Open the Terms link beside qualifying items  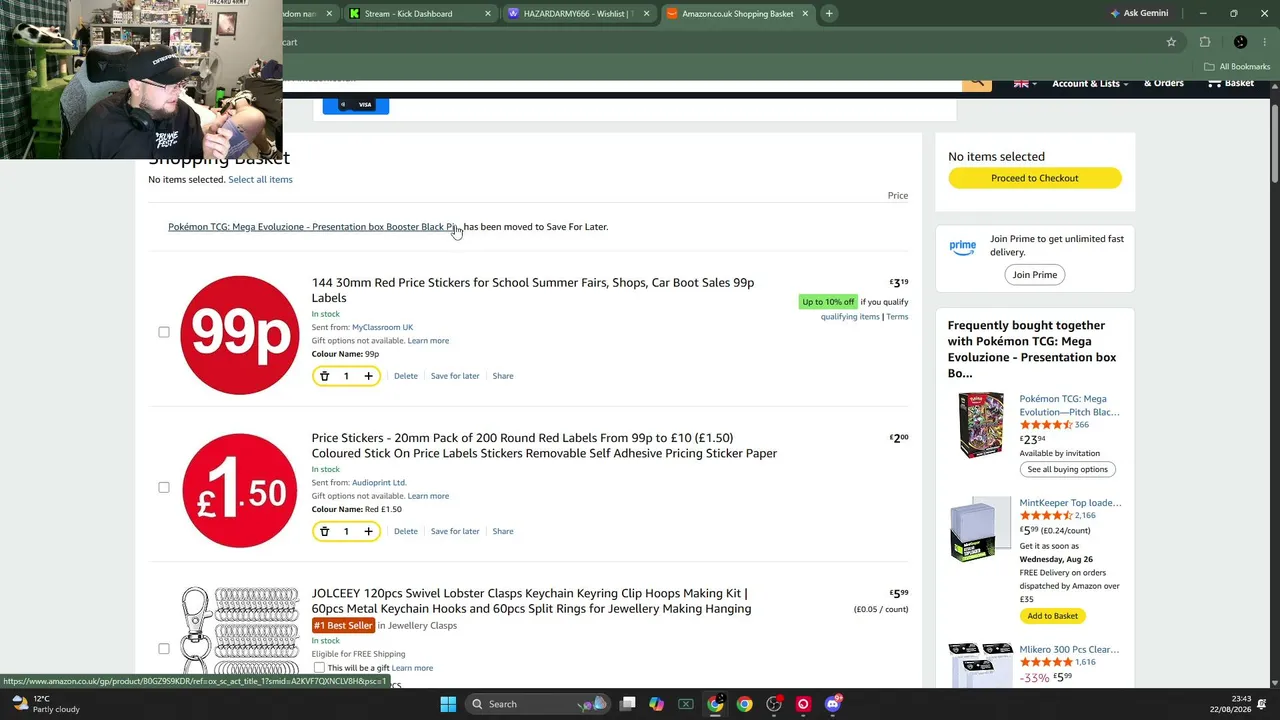[x=897, y=317]
